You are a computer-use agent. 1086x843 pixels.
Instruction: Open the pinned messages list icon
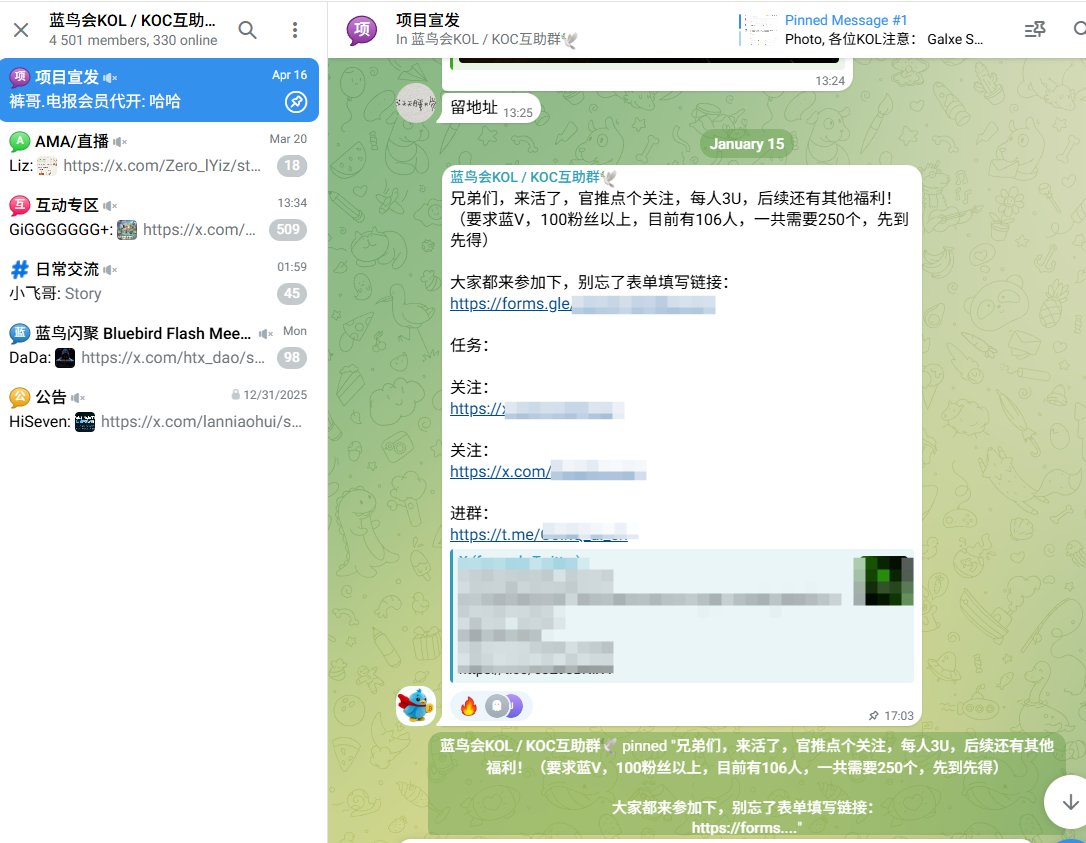click(x=1035, y=29)
